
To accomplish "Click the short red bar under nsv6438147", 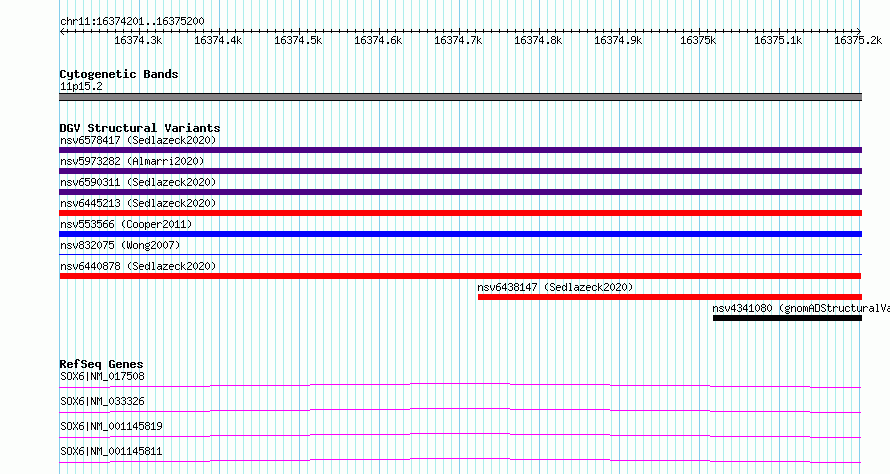I will [670, 297].
